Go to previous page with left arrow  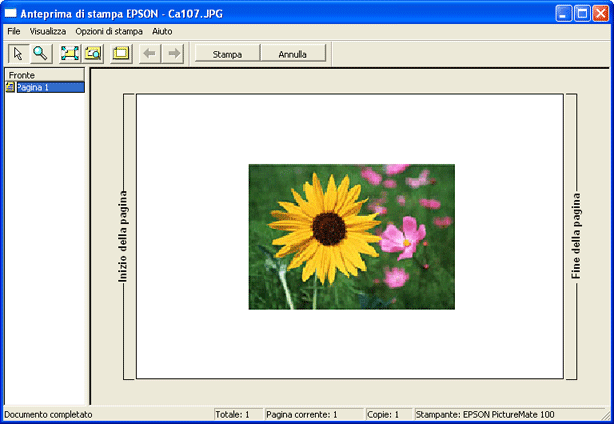tap(150, 53)
